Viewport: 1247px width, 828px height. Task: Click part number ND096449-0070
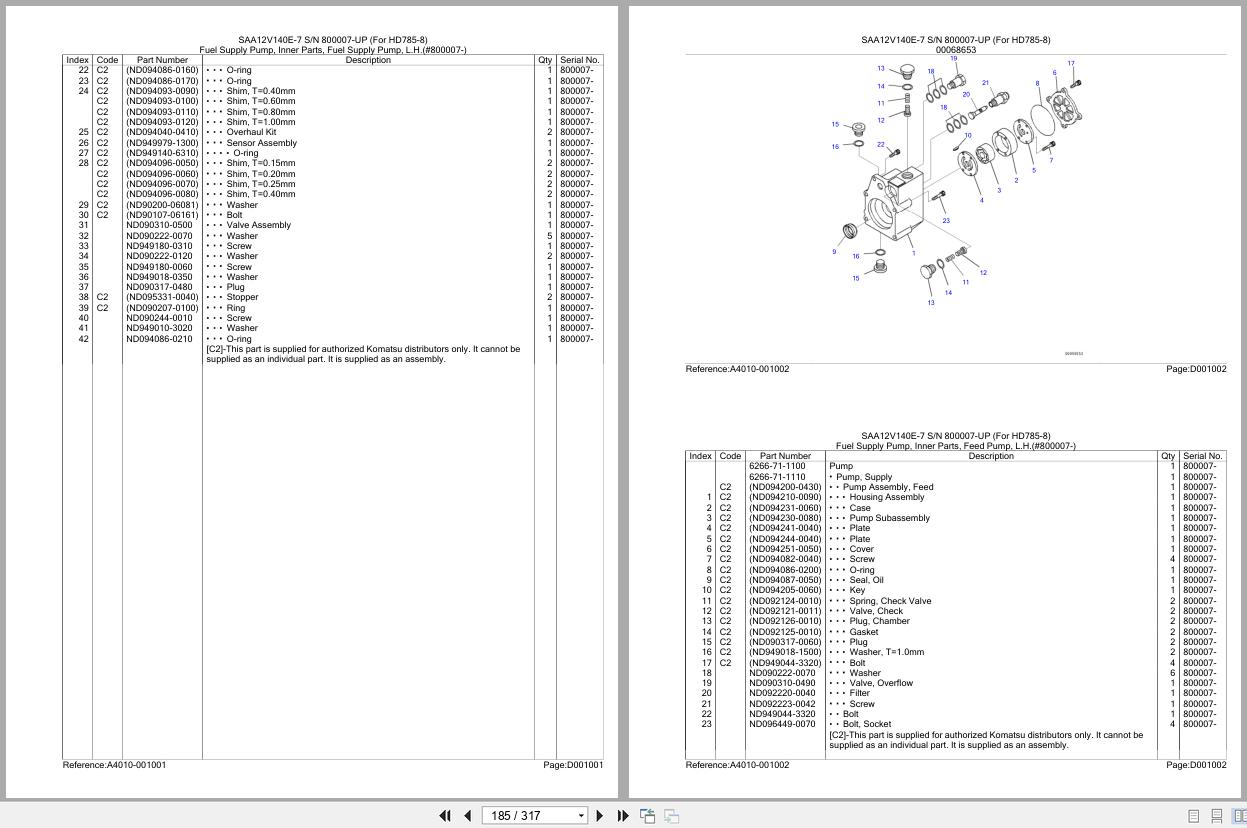(782, 724)
